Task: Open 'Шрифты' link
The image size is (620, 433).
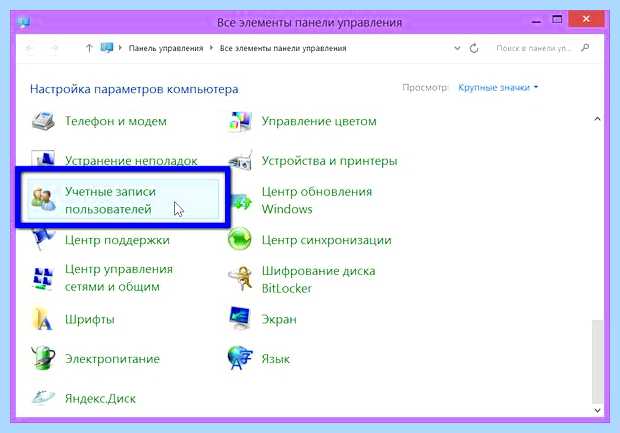Action: click(x=90, y=319)
